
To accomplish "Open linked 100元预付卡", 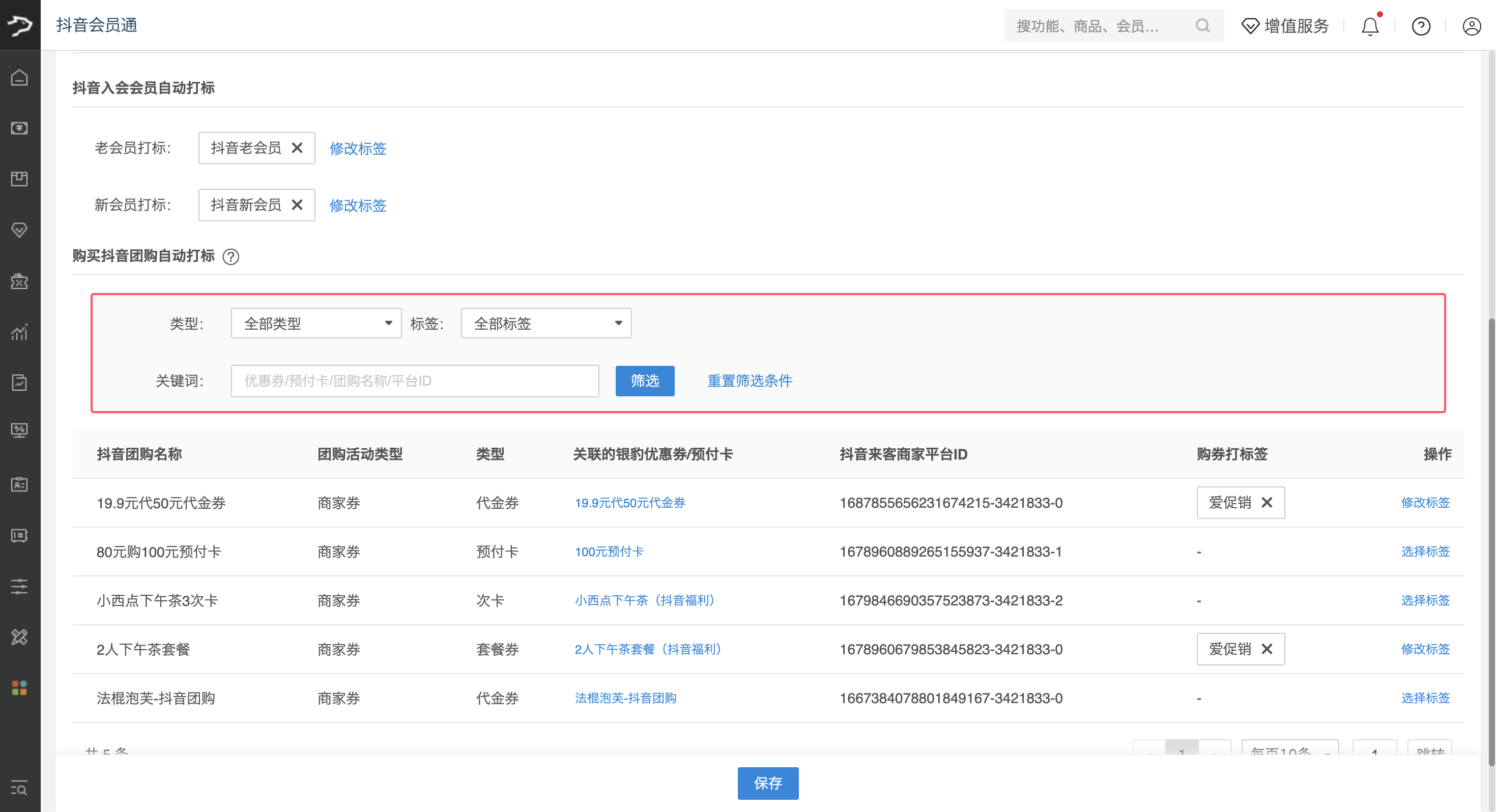I will coord(609,551).
